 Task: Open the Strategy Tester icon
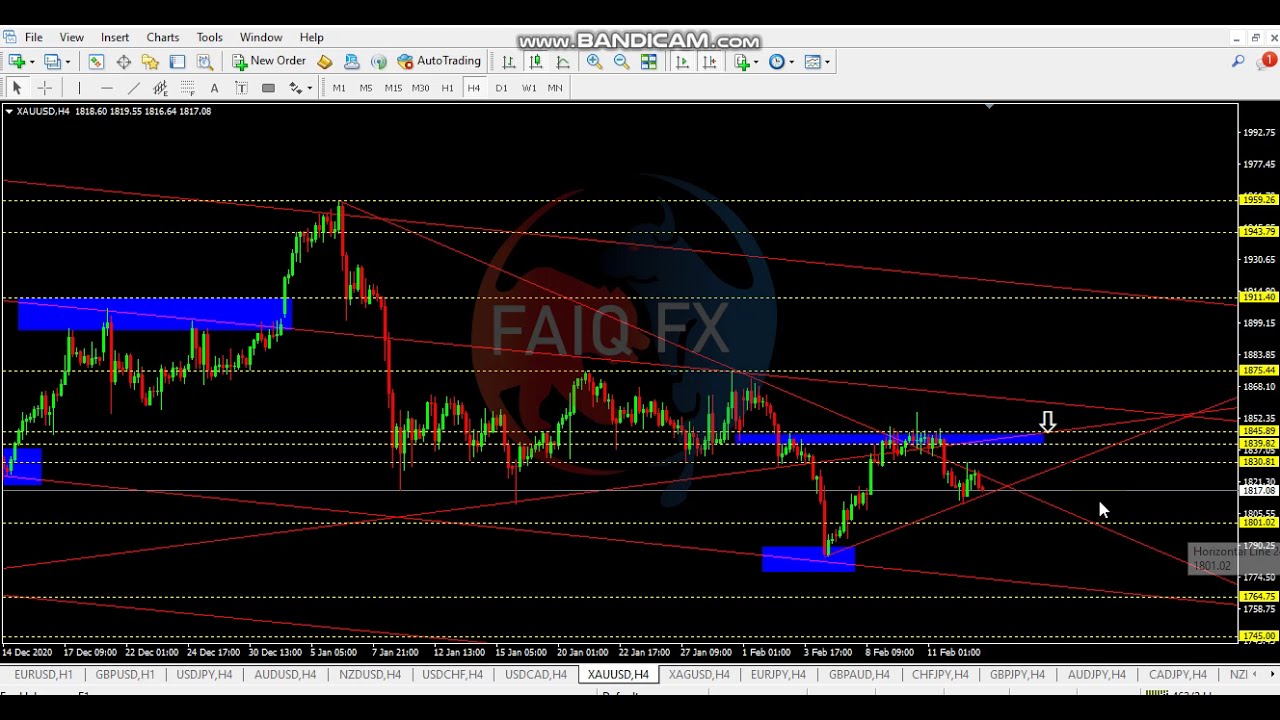[x=204, y=62]
